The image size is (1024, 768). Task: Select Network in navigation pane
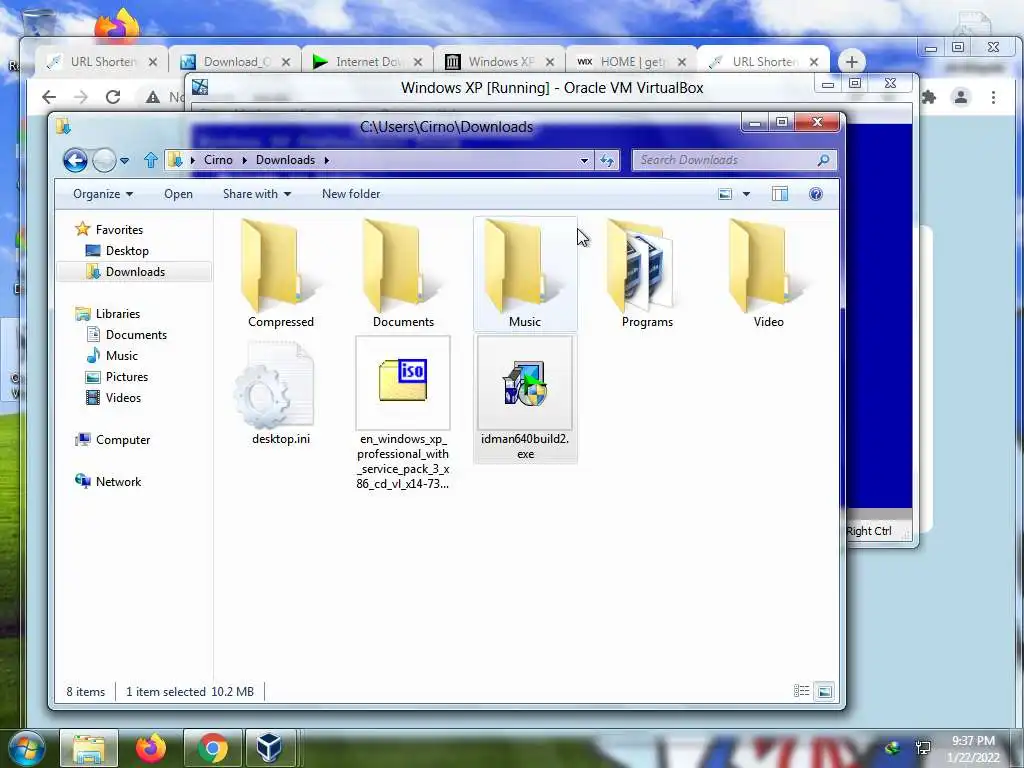point(118,481)
